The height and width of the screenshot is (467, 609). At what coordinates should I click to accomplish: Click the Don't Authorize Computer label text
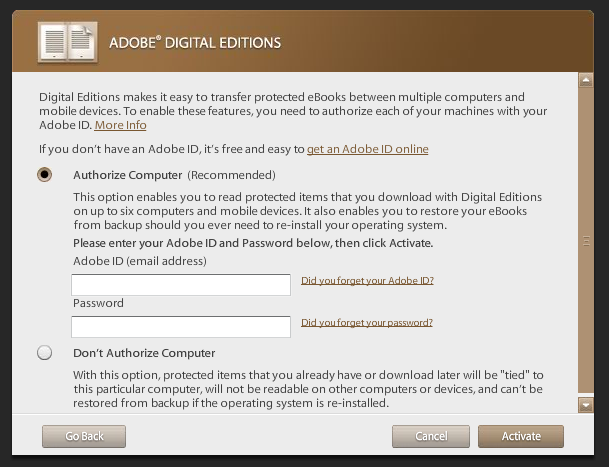144,353
